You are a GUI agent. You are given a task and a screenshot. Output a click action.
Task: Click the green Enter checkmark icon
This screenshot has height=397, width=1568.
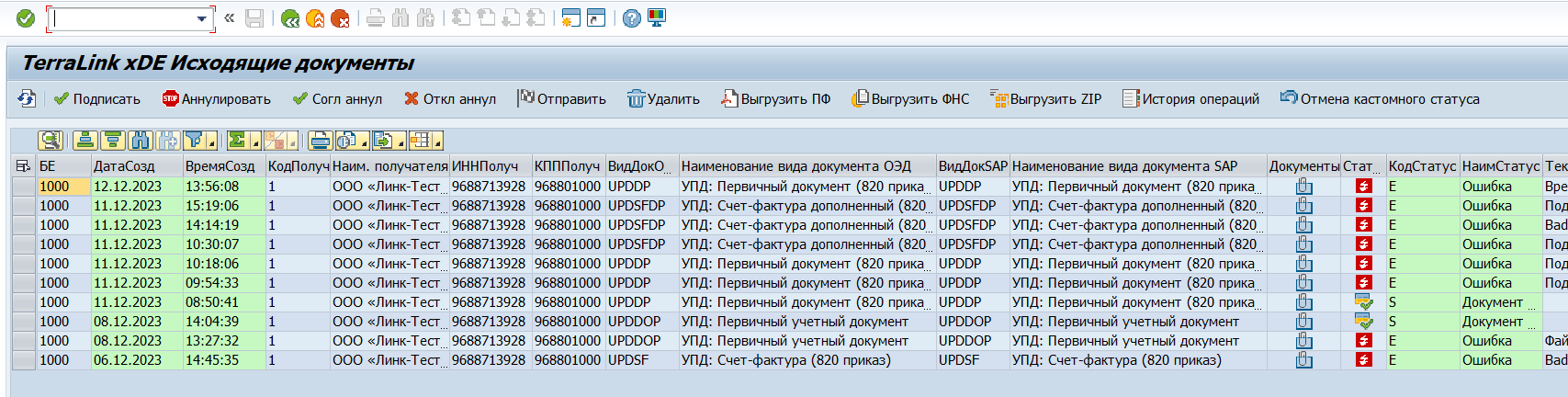pyautogui.click(x=26, y=18)
